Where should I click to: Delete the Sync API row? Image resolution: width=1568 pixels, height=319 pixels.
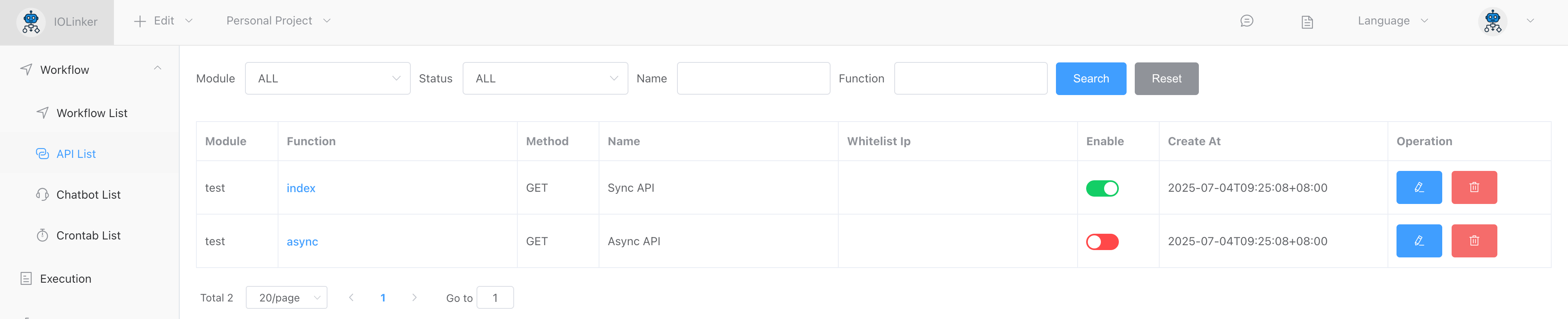click(1474, 187)
